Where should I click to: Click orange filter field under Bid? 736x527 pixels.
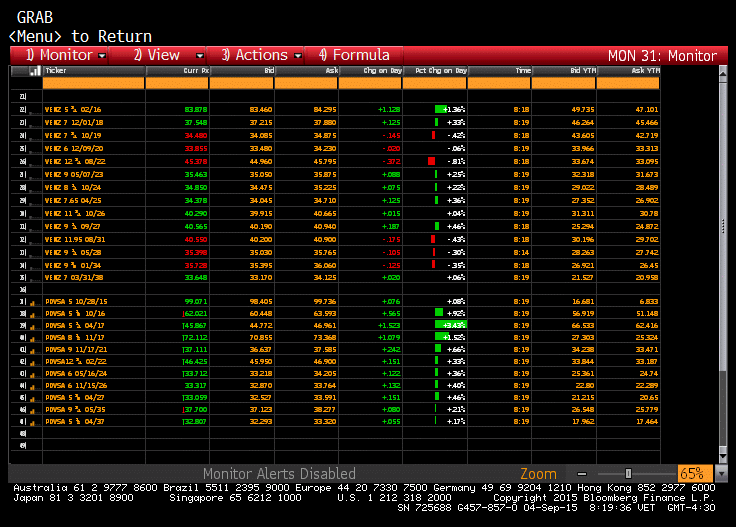241,83
